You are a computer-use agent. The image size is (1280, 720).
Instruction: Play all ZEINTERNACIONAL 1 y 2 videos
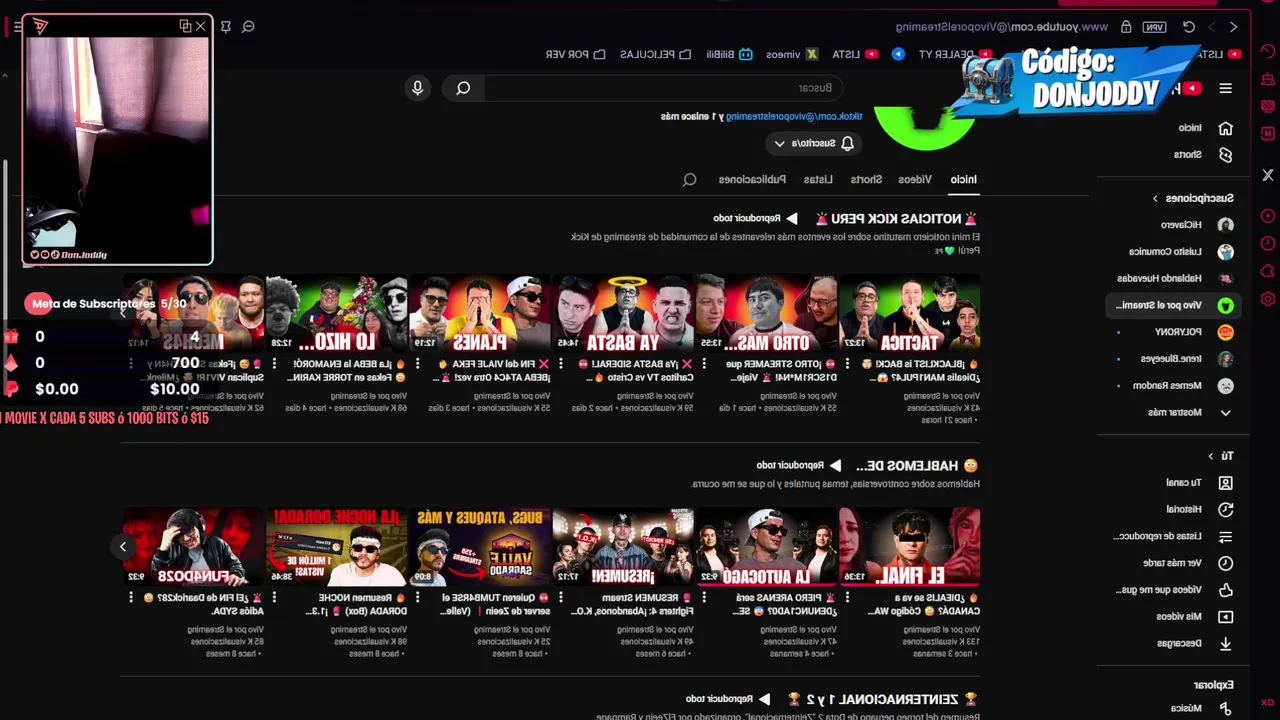(x=727, y=699)
